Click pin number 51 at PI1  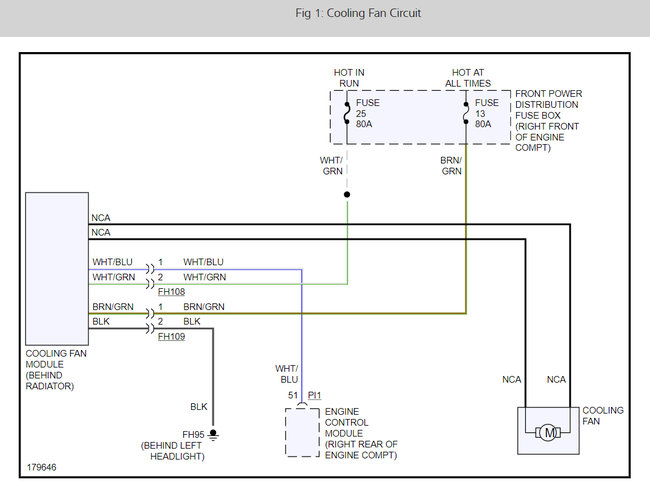(293, 395)
